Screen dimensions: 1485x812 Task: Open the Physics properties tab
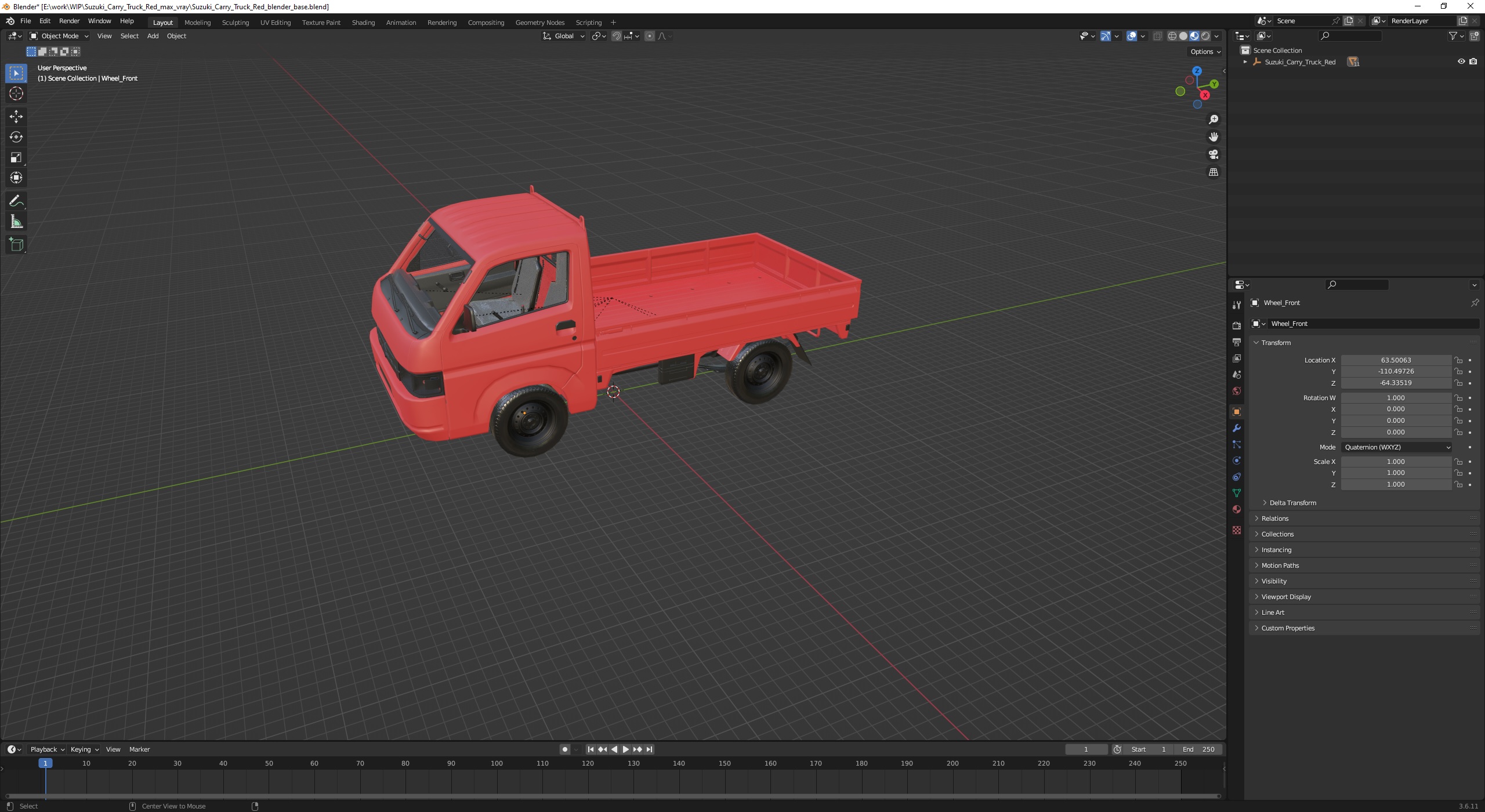pos(1237,461)
